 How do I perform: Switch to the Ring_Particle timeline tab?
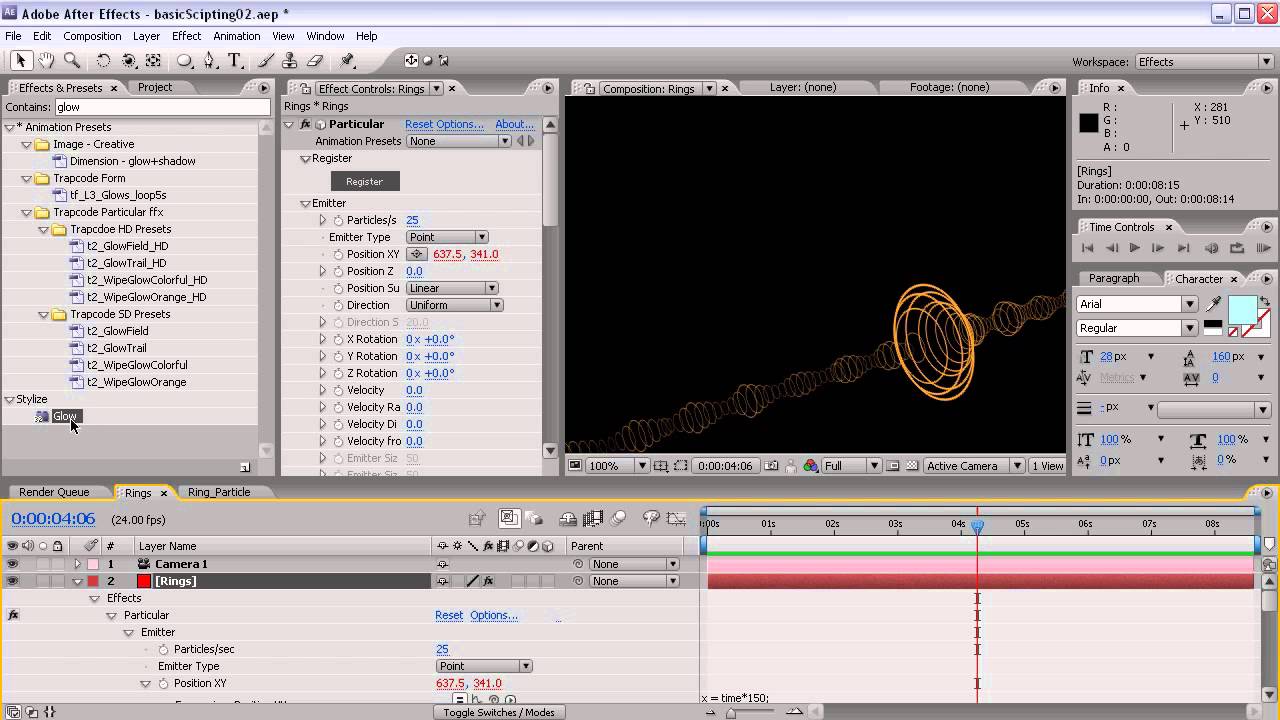218,492
